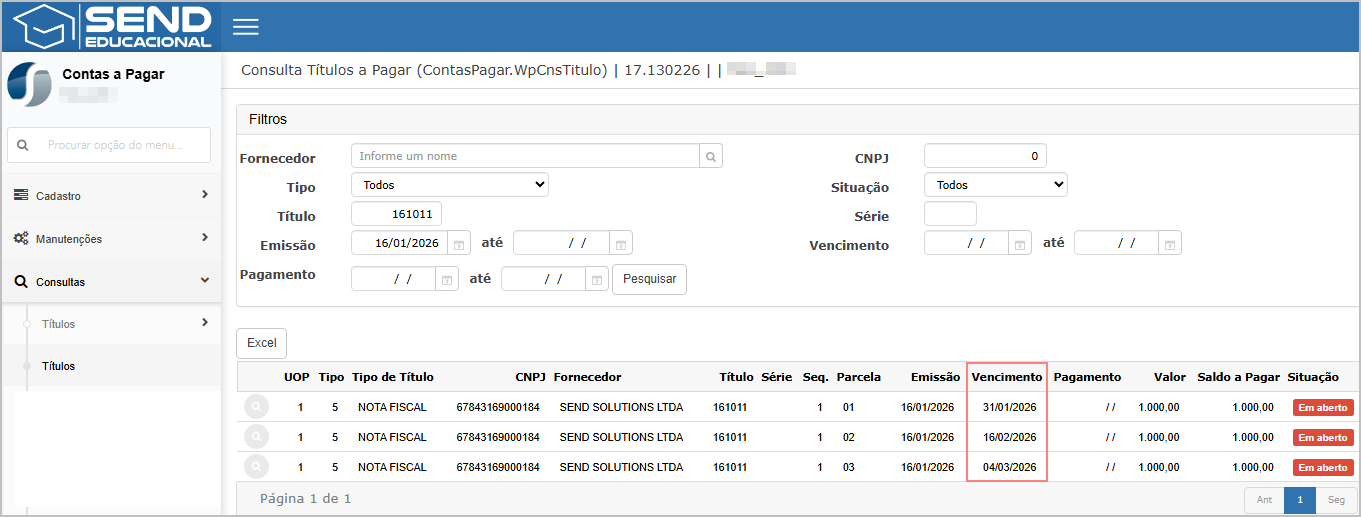View details icon for parcela 03 row

[257, 467]
